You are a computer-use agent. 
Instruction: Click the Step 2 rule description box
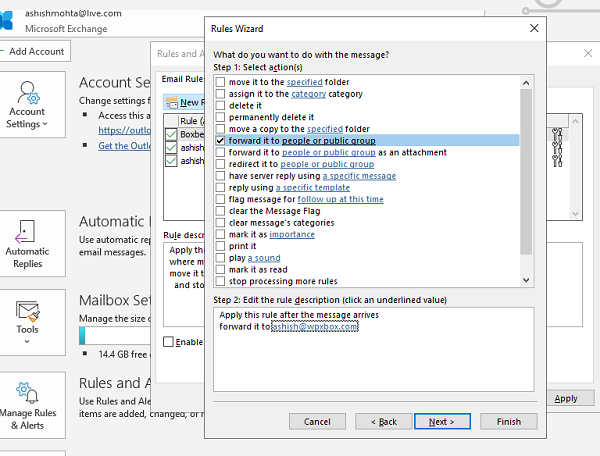coord(373,349)
